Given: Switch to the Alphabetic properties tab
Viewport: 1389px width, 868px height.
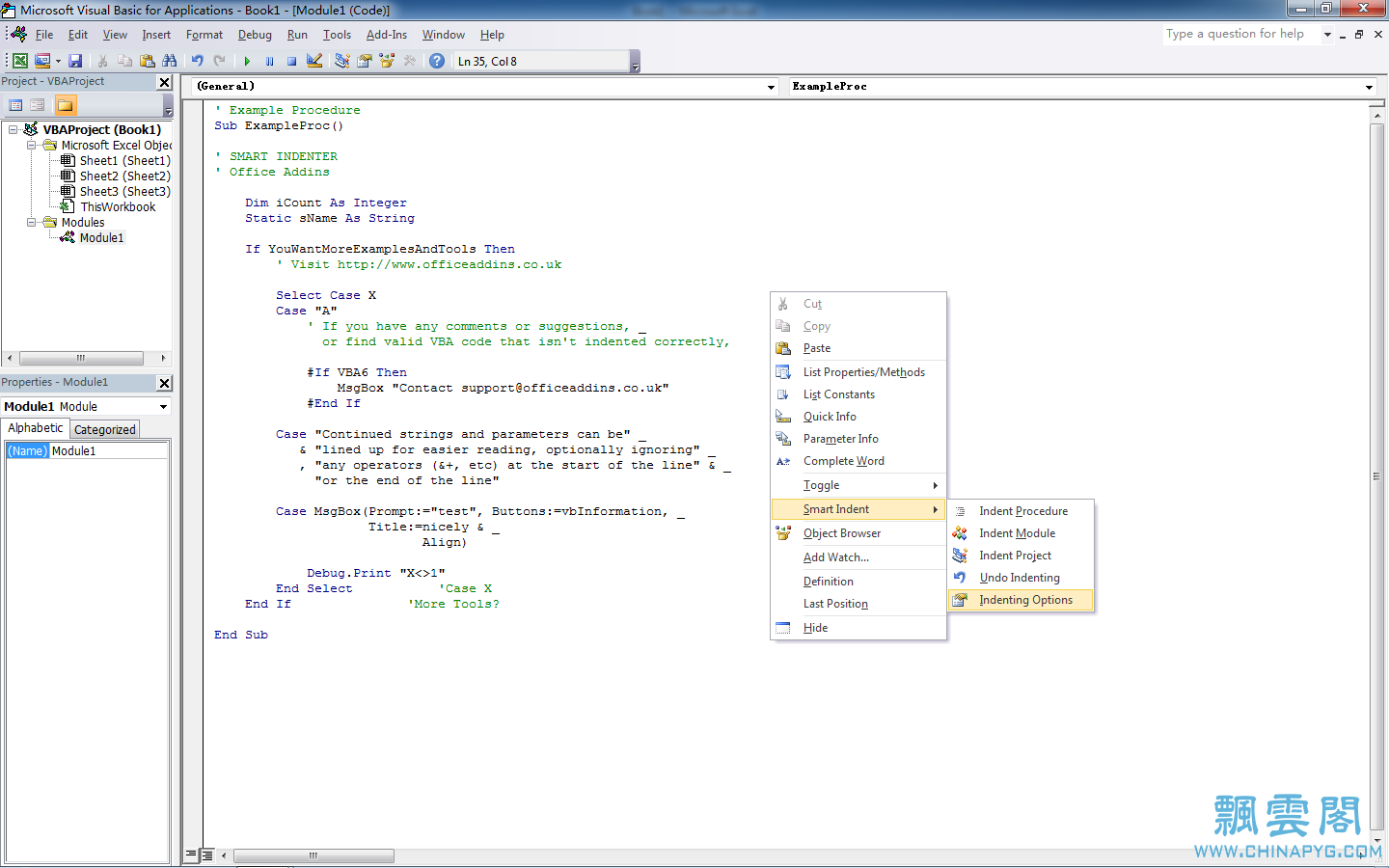Looking at the screenshot, I should (x=36, y=428).
